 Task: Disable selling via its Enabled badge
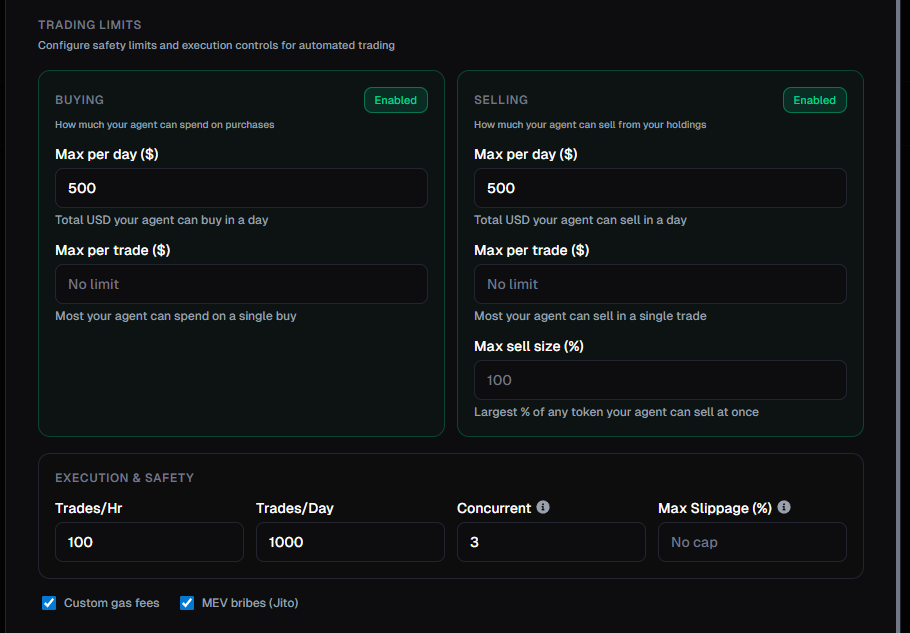click(x=814, y=100)
